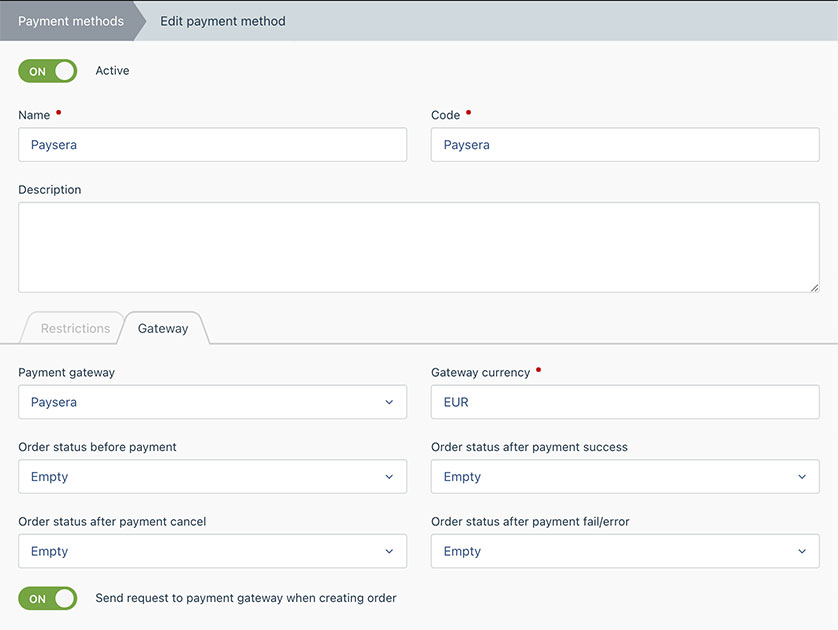The image size is (838, 630).
Task: Open the Payment gateway dropdown
Action: click(213, 402)
